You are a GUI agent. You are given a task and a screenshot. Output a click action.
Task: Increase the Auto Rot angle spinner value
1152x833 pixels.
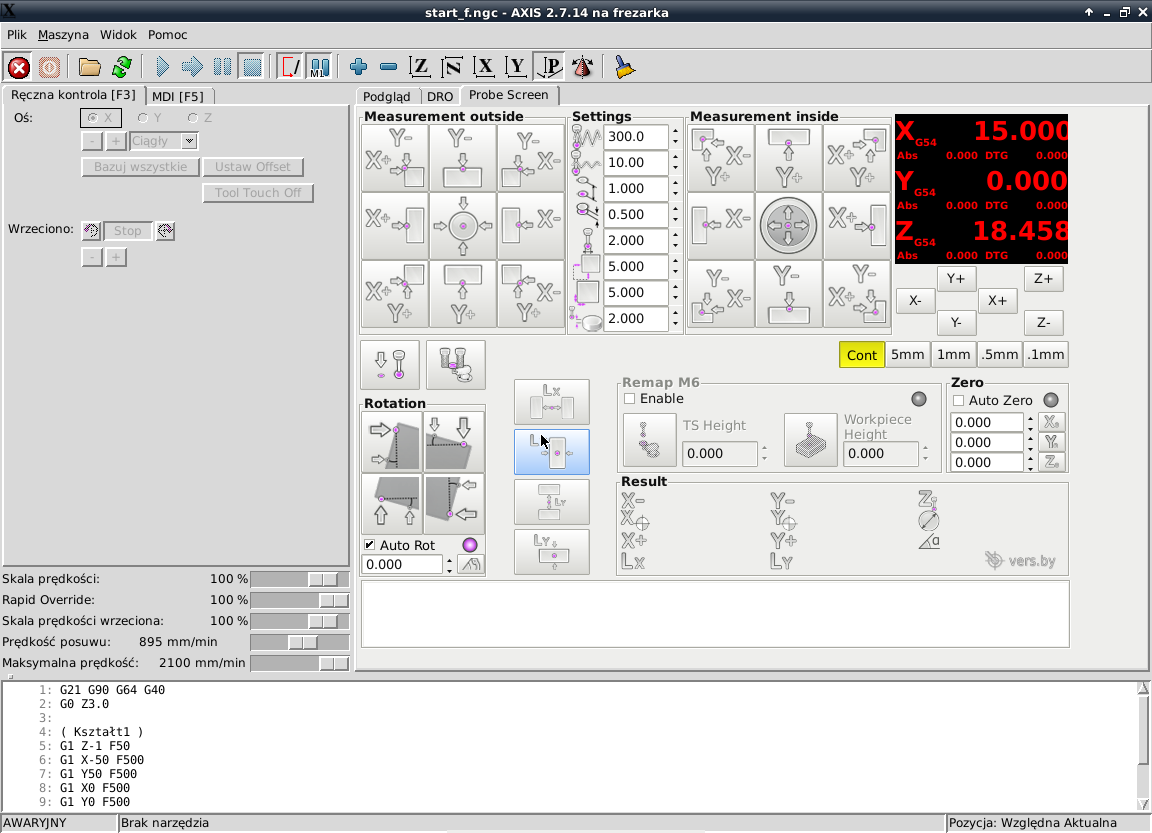[449, 560]
